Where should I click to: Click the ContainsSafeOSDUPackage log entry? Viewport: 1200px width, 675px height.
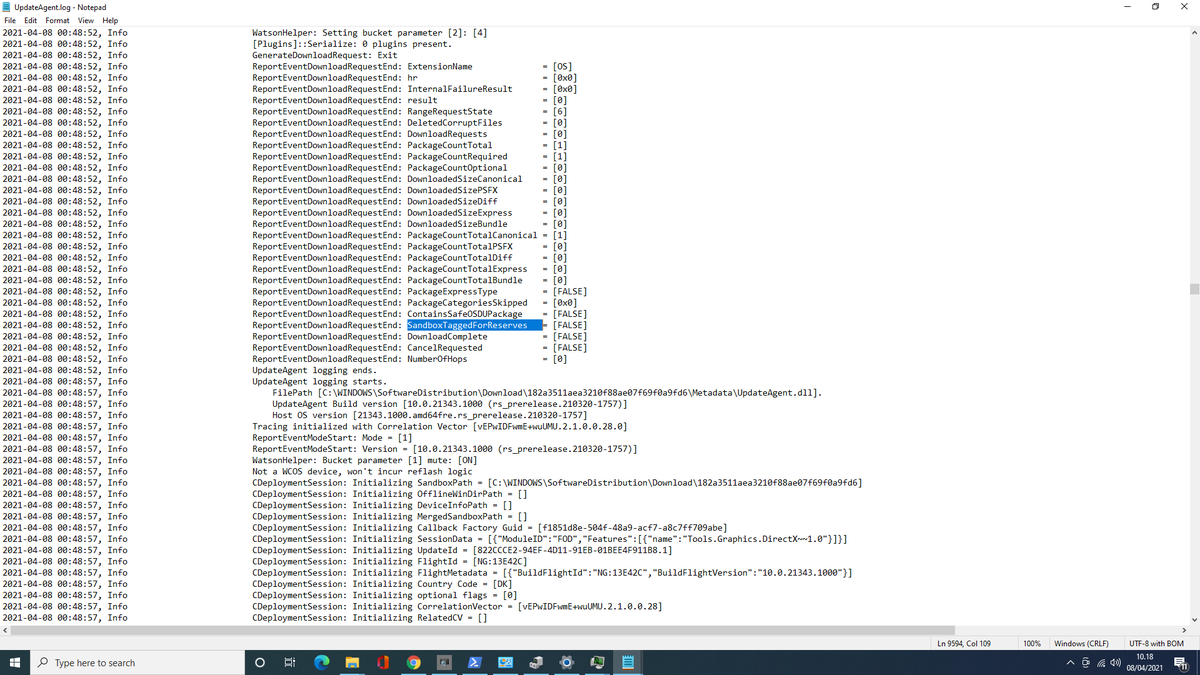coord(420,314)
